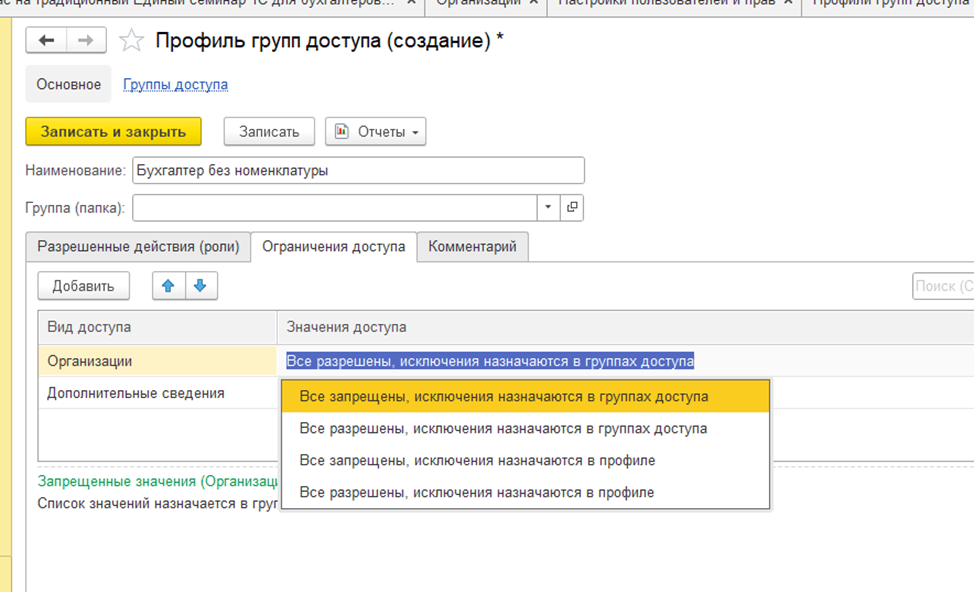Choose Все запрещены, исключения назначаются в профиле
This screenshot has width=974, height=592.
point(526,460)
